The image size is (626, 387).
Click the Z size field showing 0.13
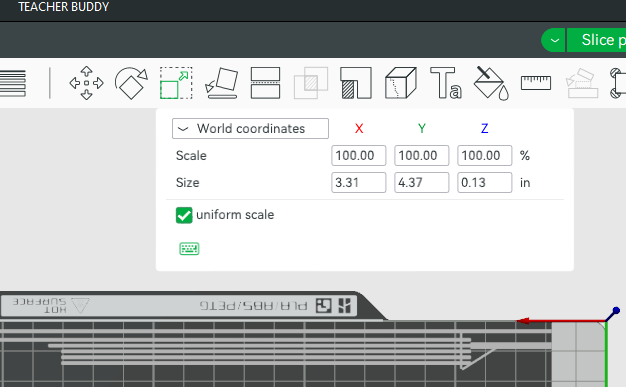pyautogui.click(x=485, y=183)
